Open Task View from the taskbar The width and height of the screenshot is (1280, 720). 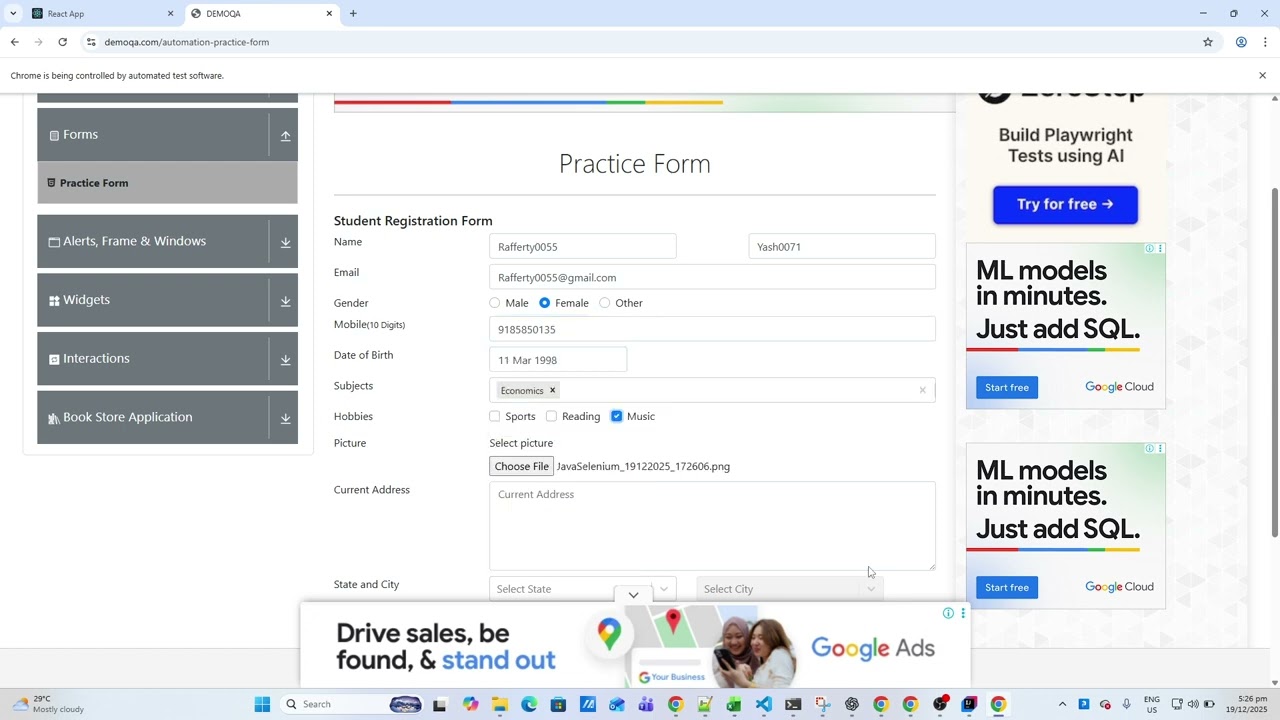coord(439,704)
